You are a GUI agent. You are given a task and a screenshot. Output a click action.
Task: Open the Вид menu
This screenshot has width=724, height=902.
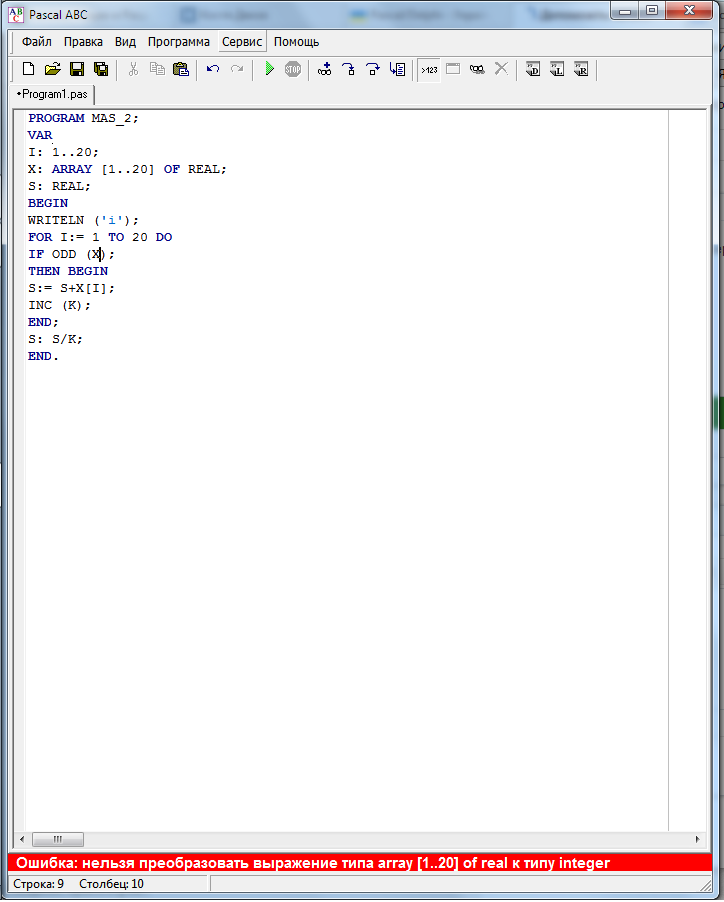point(125,42)
